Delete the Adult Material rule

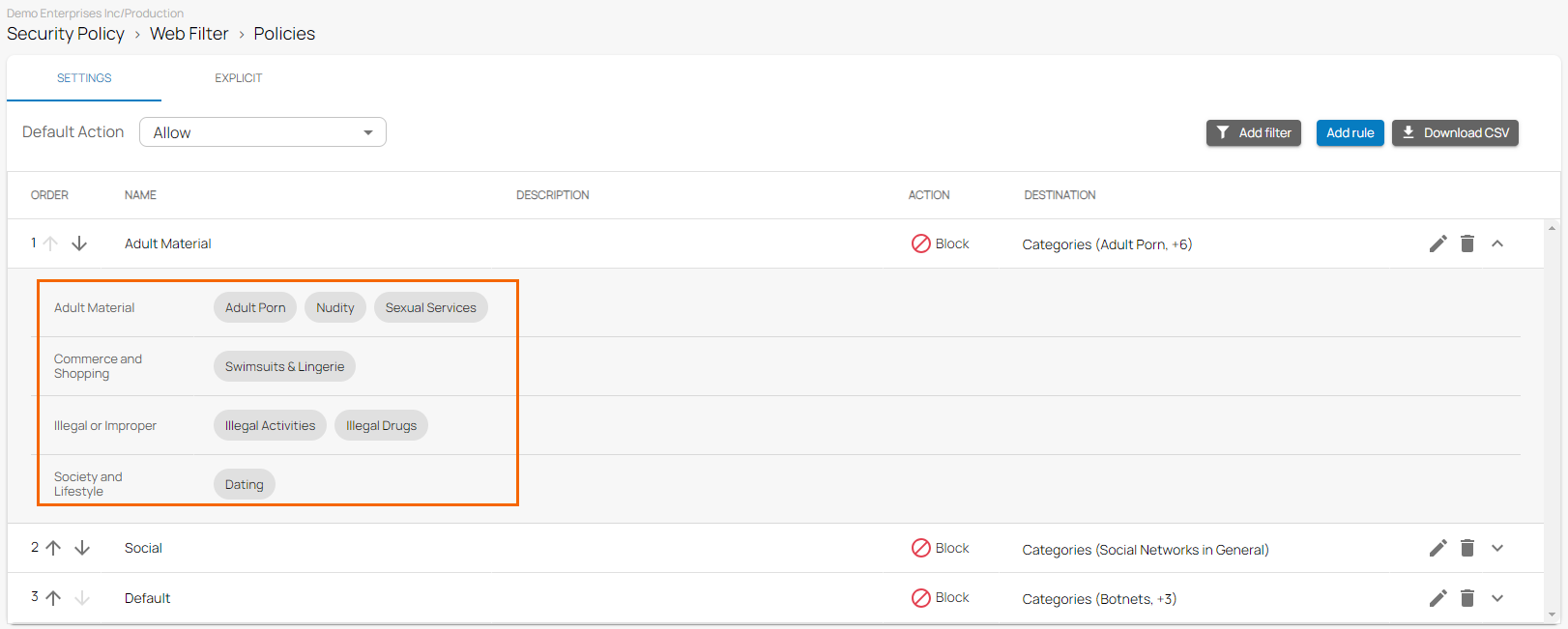click(1466, 243)
